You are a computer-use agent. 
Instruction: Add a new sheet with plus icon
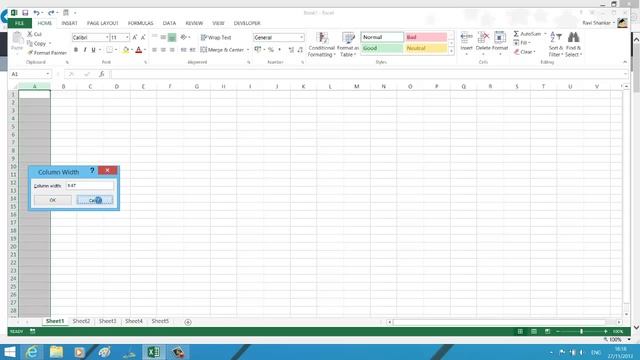(x=188, y=322)
